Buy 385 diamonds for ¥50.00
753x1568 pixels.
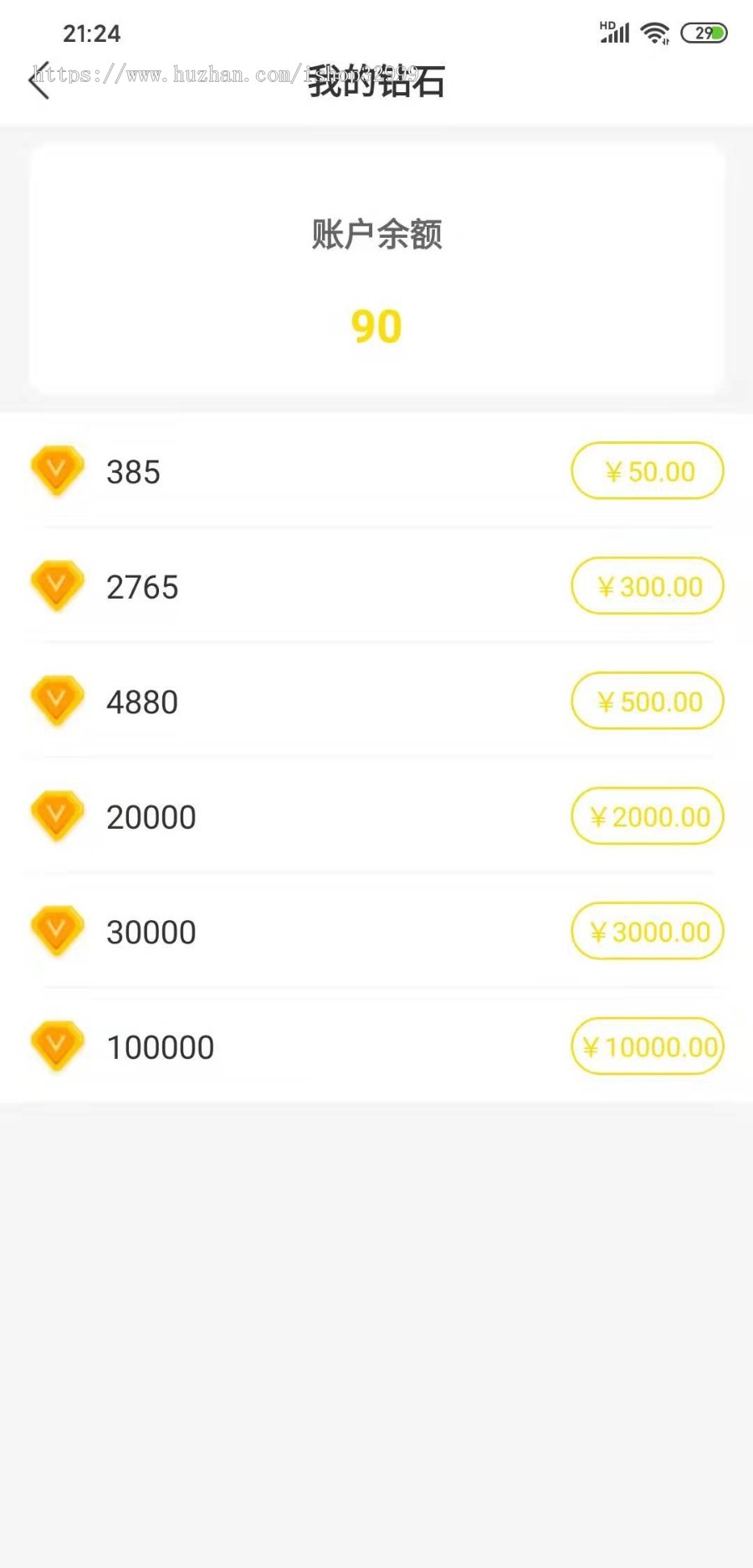pos(647,471)
